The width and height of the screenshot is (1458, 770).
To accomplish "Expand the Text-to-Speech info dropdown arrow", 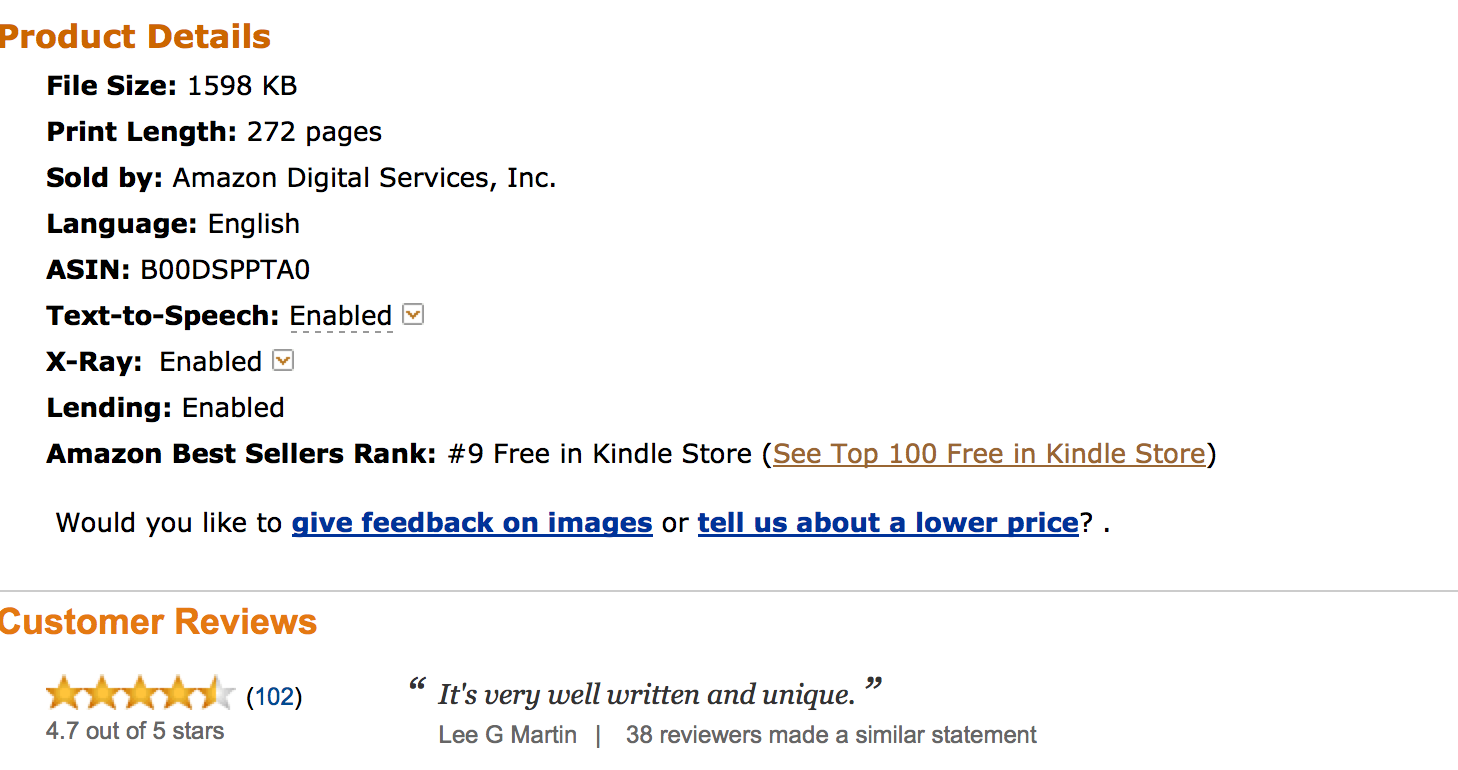I will click(412, 315).
